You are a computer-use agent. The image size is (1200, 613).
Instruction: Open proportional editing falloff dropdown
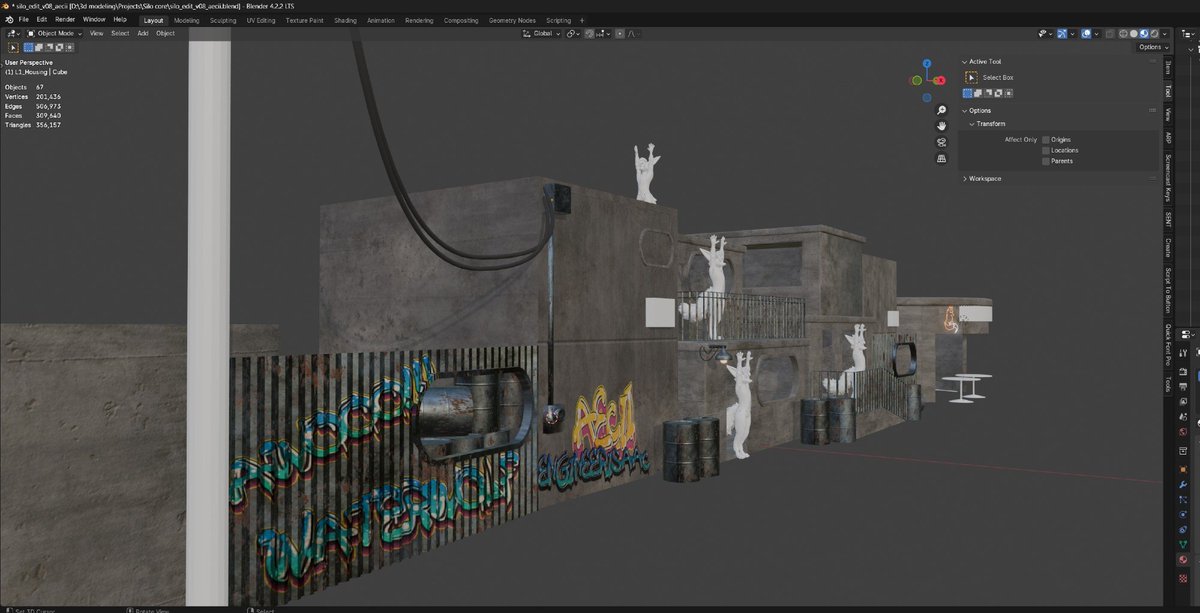pyautogui.click(x=632, y=33)
